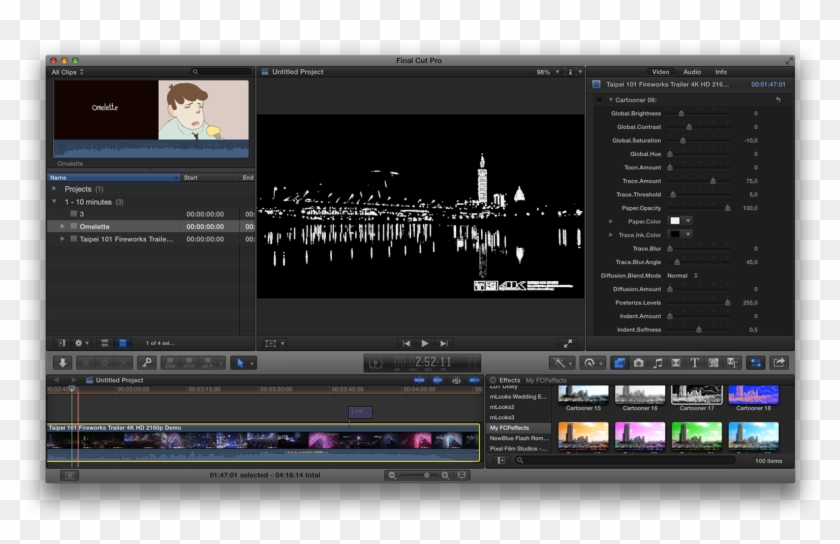840x544 pixels.
Task: Open the Keyword Editor key icon
Action: click(x=146, y=363)
